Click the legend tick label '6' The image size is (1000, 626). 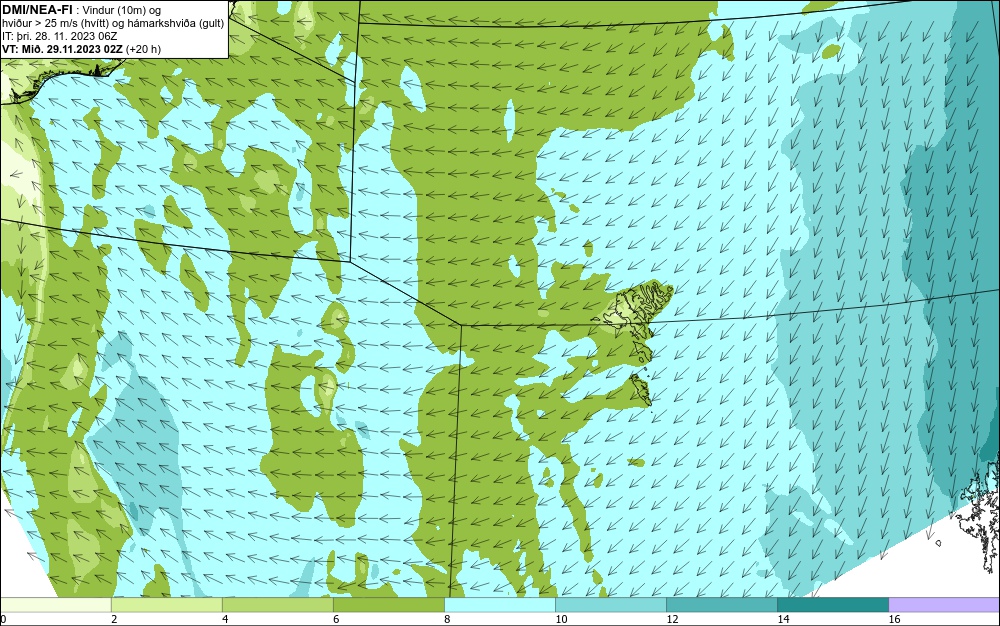(336, 619)
